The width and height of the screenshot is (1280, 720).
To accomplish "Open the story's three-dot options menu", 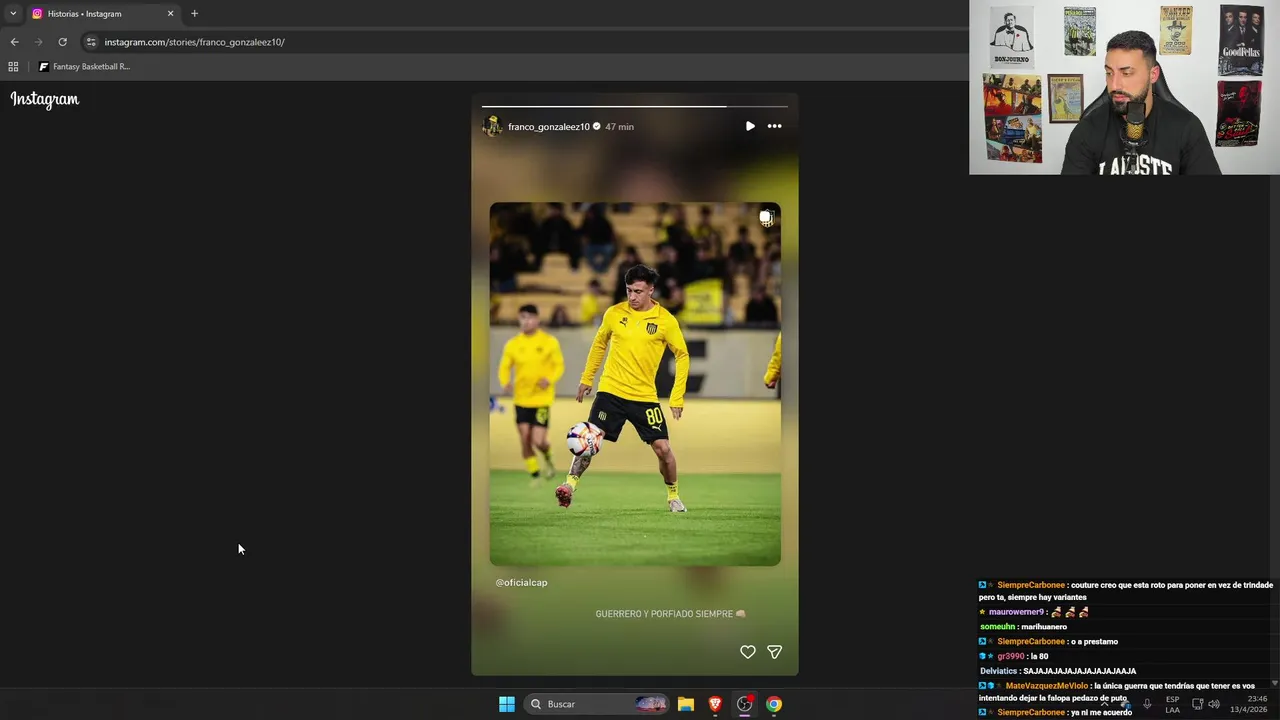I will point(774,126).
